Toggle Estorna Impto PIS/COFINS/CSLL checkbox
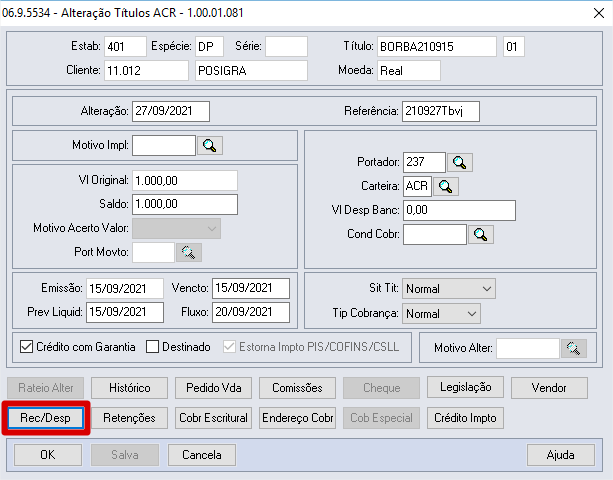This screenshot has height=480, width=613. [x=229, y=347]
